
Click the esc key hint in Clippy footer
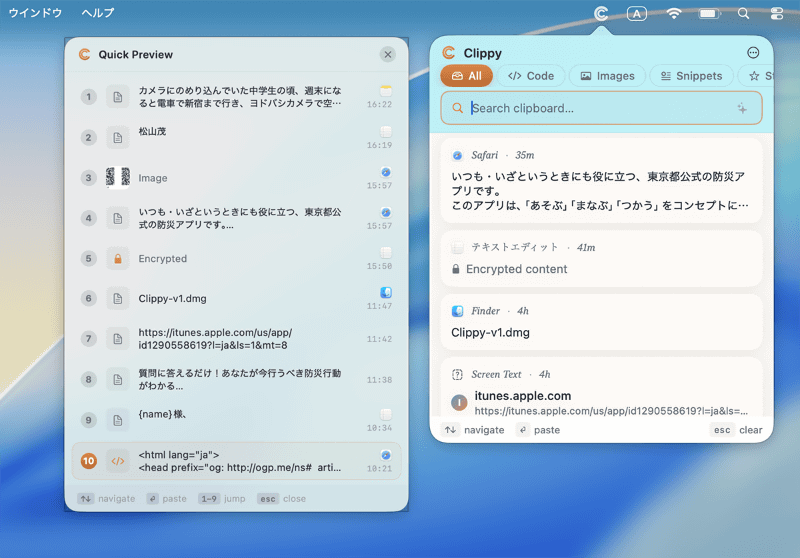coord(721,430)
